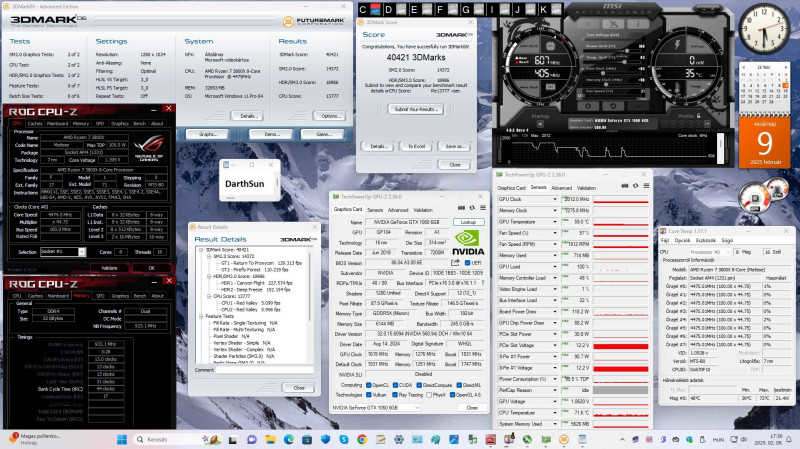
Task: Open the GPU Clock sensor dropdown
Action: click(555, 199)
